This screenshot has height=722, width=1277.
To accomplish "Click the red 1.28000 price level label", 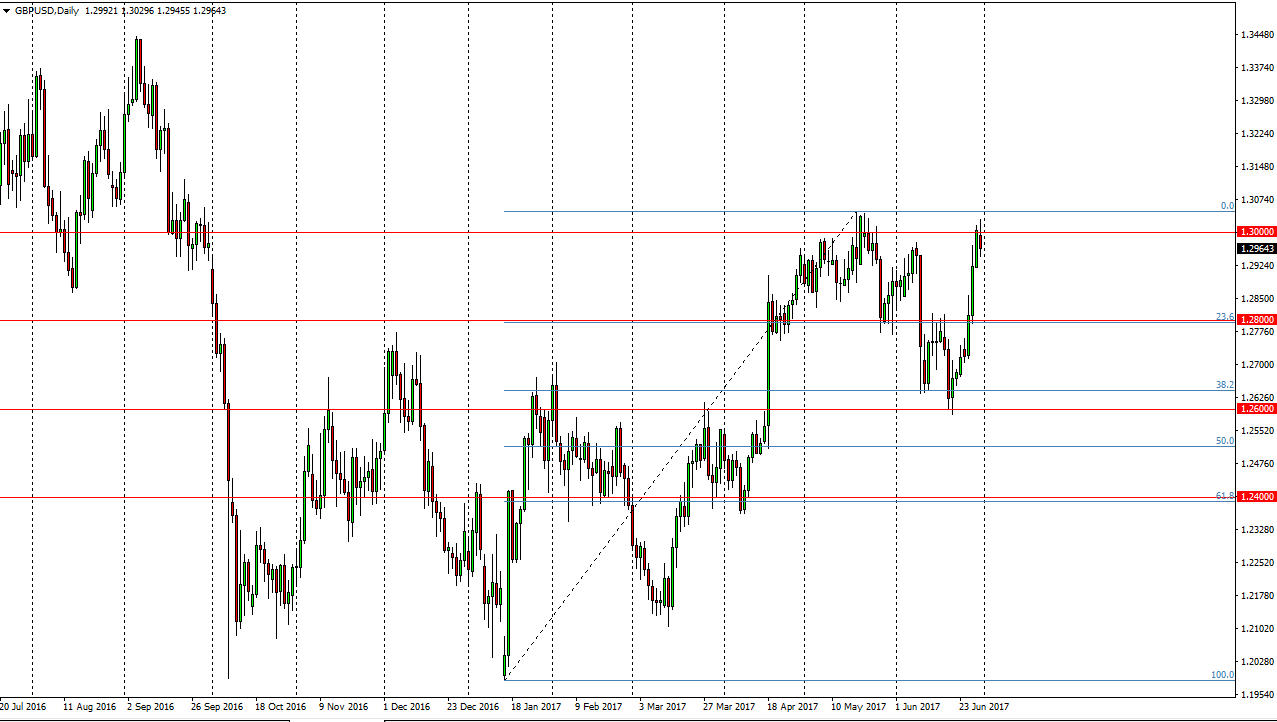I will pos(1256,319).
